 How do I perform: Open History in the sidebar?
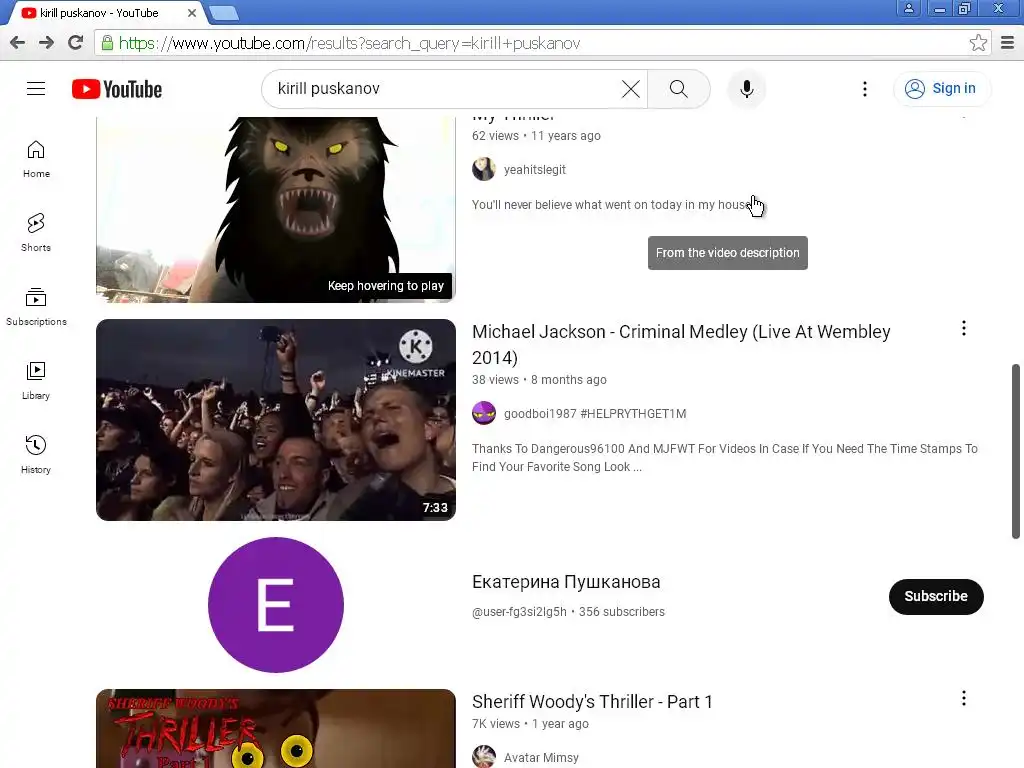pos(36,455)
